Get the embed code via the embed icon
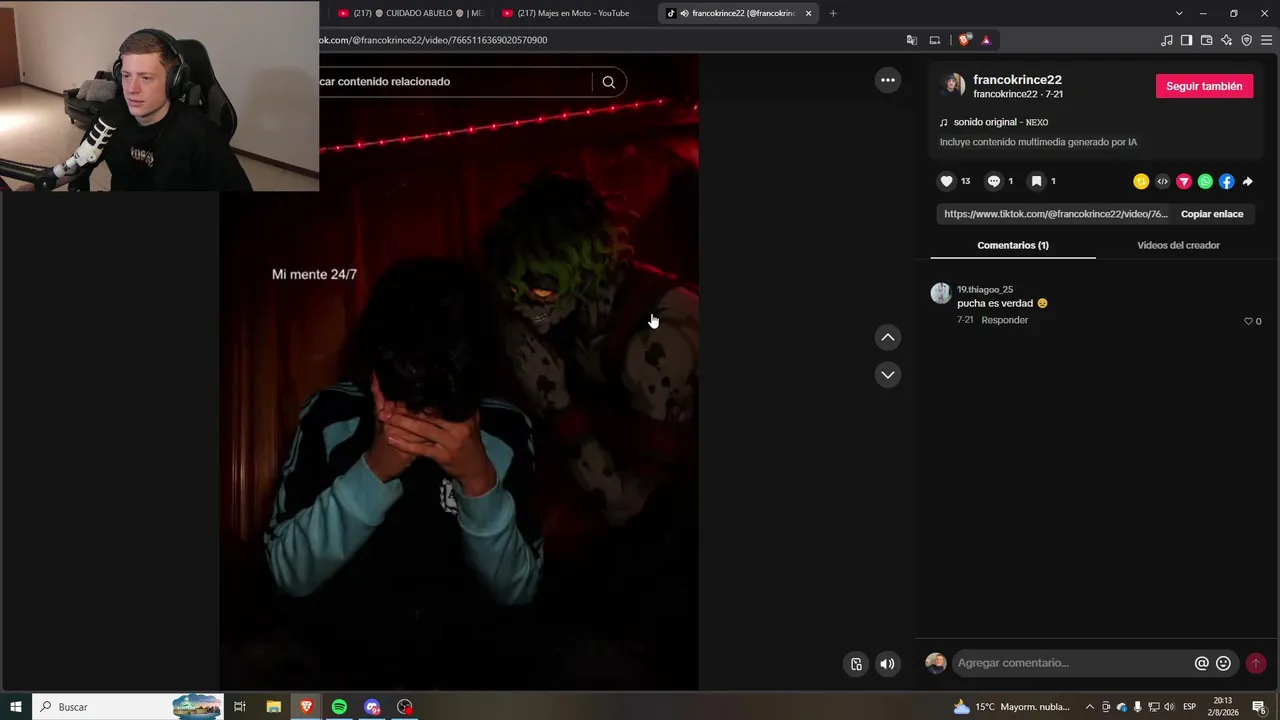 pos(1162,181)
